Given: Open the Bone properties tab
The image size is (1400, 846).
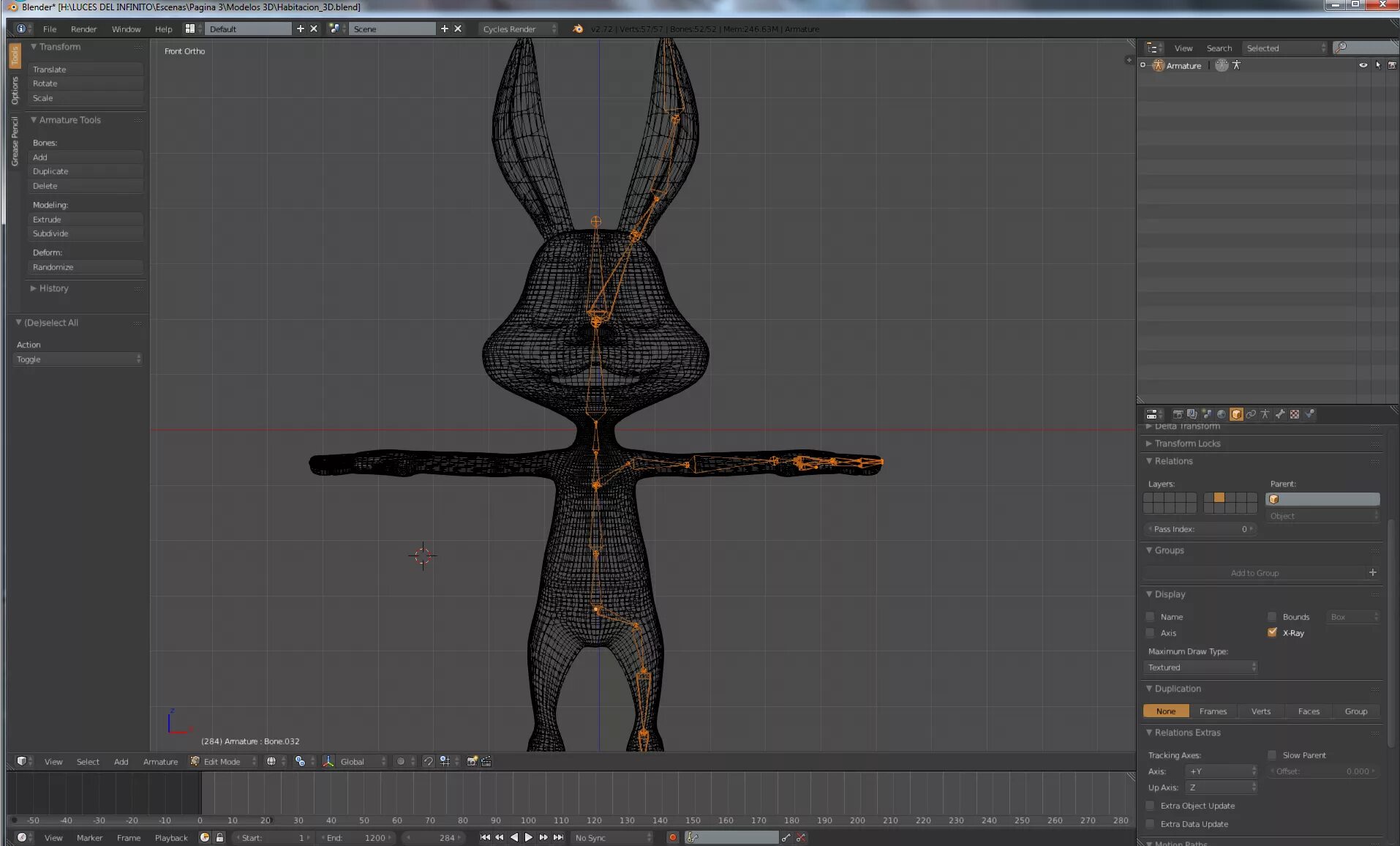Looking at the screenshot, I should pos(1280,414).
